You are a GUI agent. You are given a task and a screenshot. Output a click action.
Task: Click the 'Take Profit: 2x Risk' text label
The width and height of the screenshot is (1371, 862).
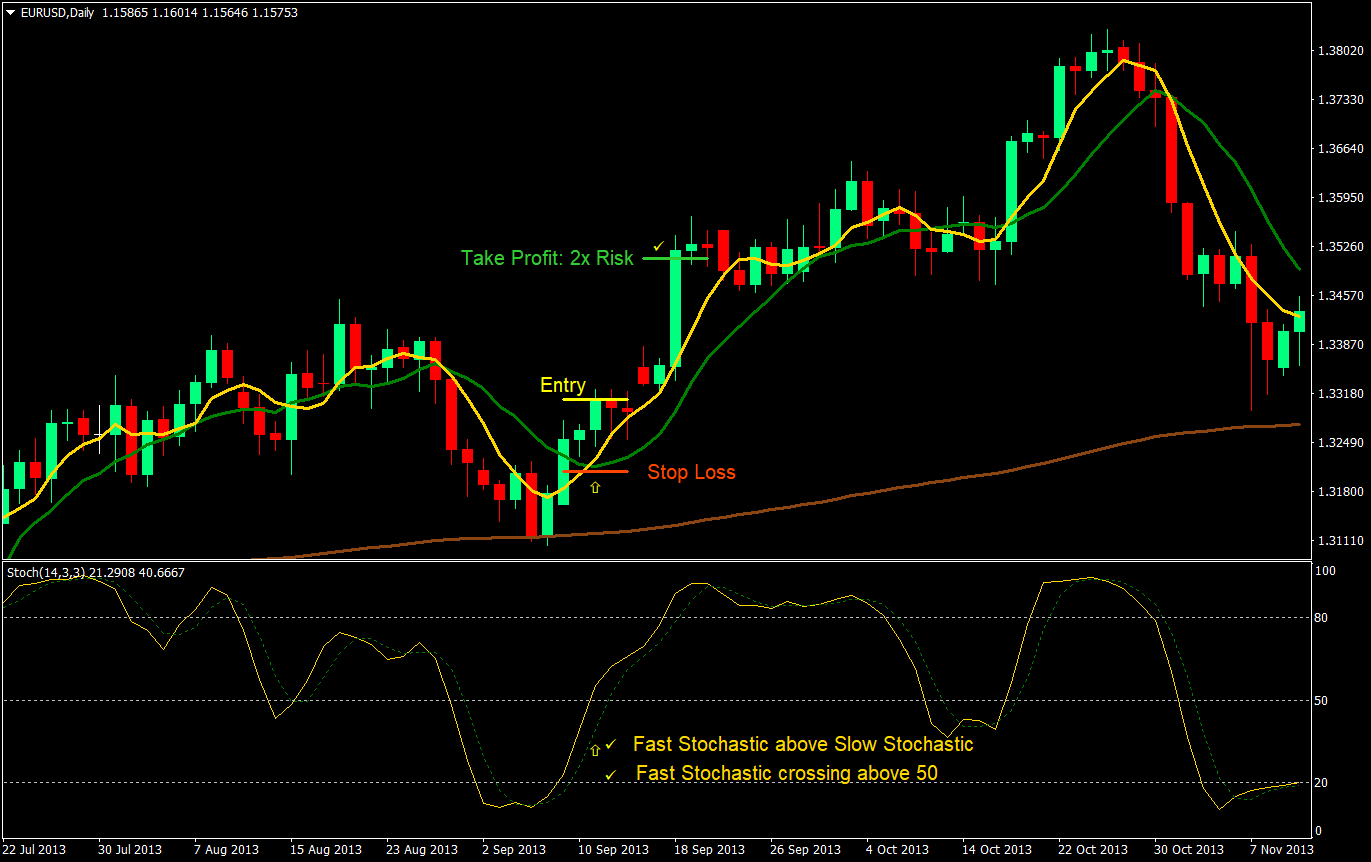point(547,258)
